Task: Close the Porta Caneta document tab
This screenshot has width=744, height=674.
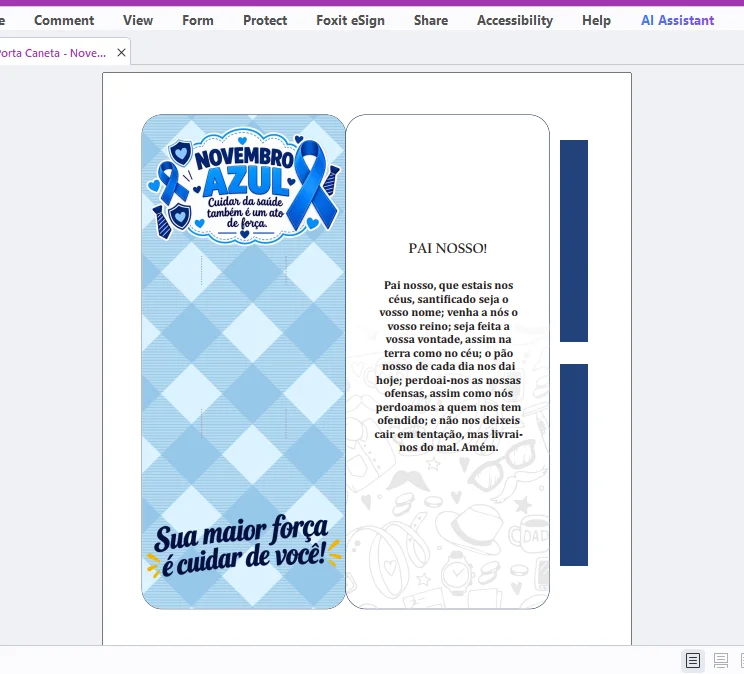Action: coord(121,53)
